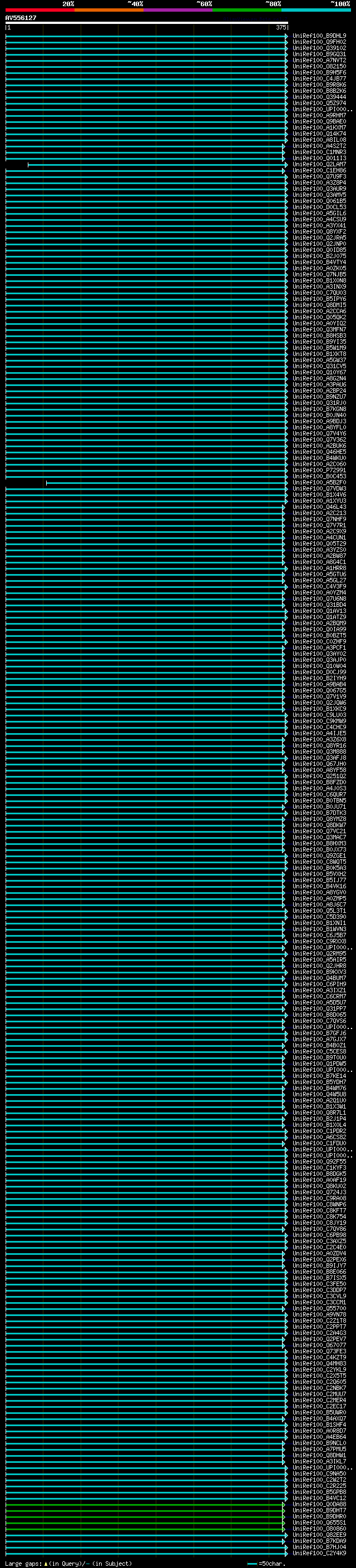Image resolution: width=356 pixels, height=1568 pixels.
Task: Select the UniRef100_B5GP88 label
Action: 319,1492
